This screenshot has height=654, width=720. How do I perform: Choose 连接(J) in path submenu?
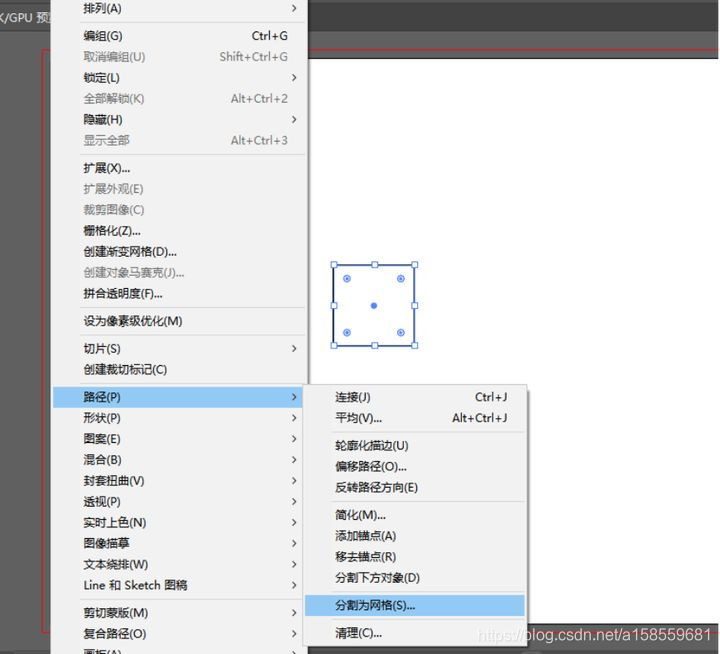coord(415,397)
